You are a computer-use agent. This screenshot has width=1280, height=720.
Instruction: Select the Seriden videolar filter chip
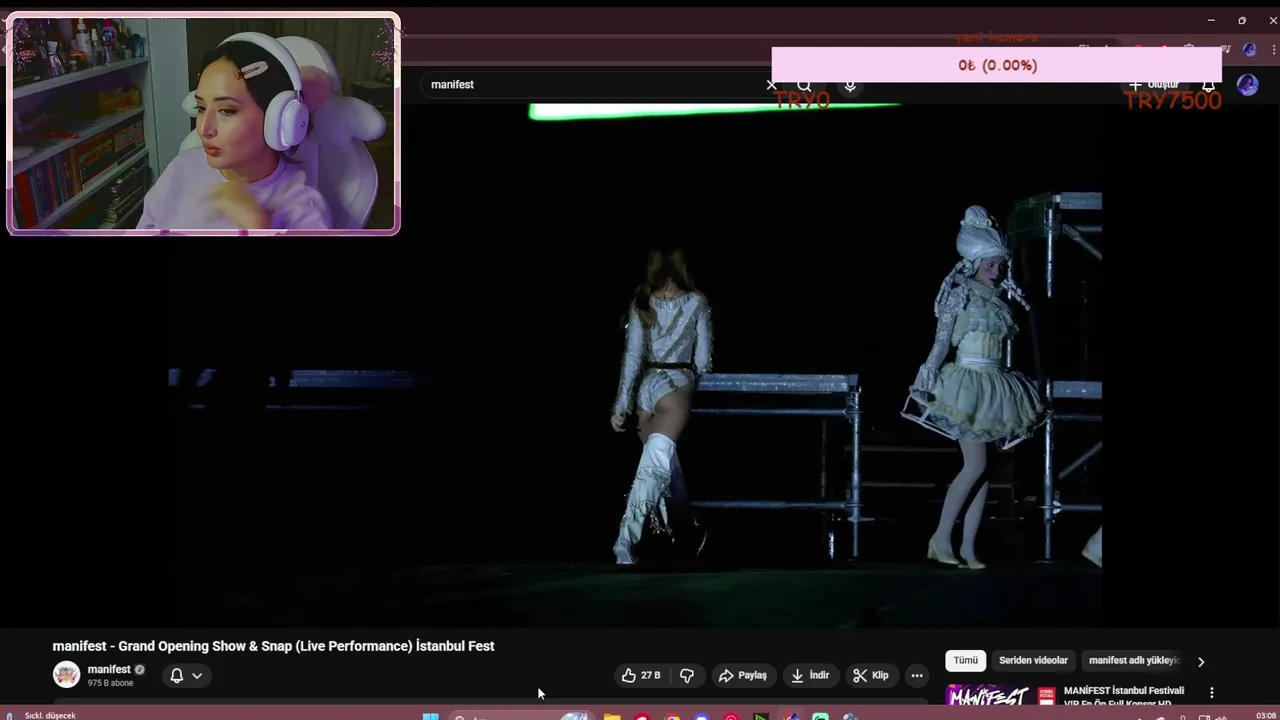pos(1033,660)
